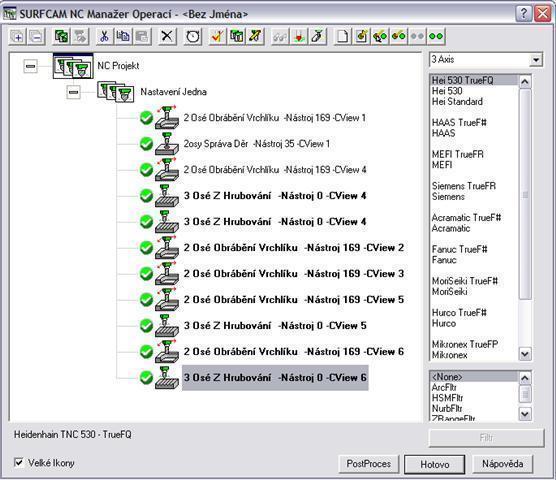Click the expand-all plus toolbar icon
Viewport: 556px width, 480px height.
pos(17,36)
